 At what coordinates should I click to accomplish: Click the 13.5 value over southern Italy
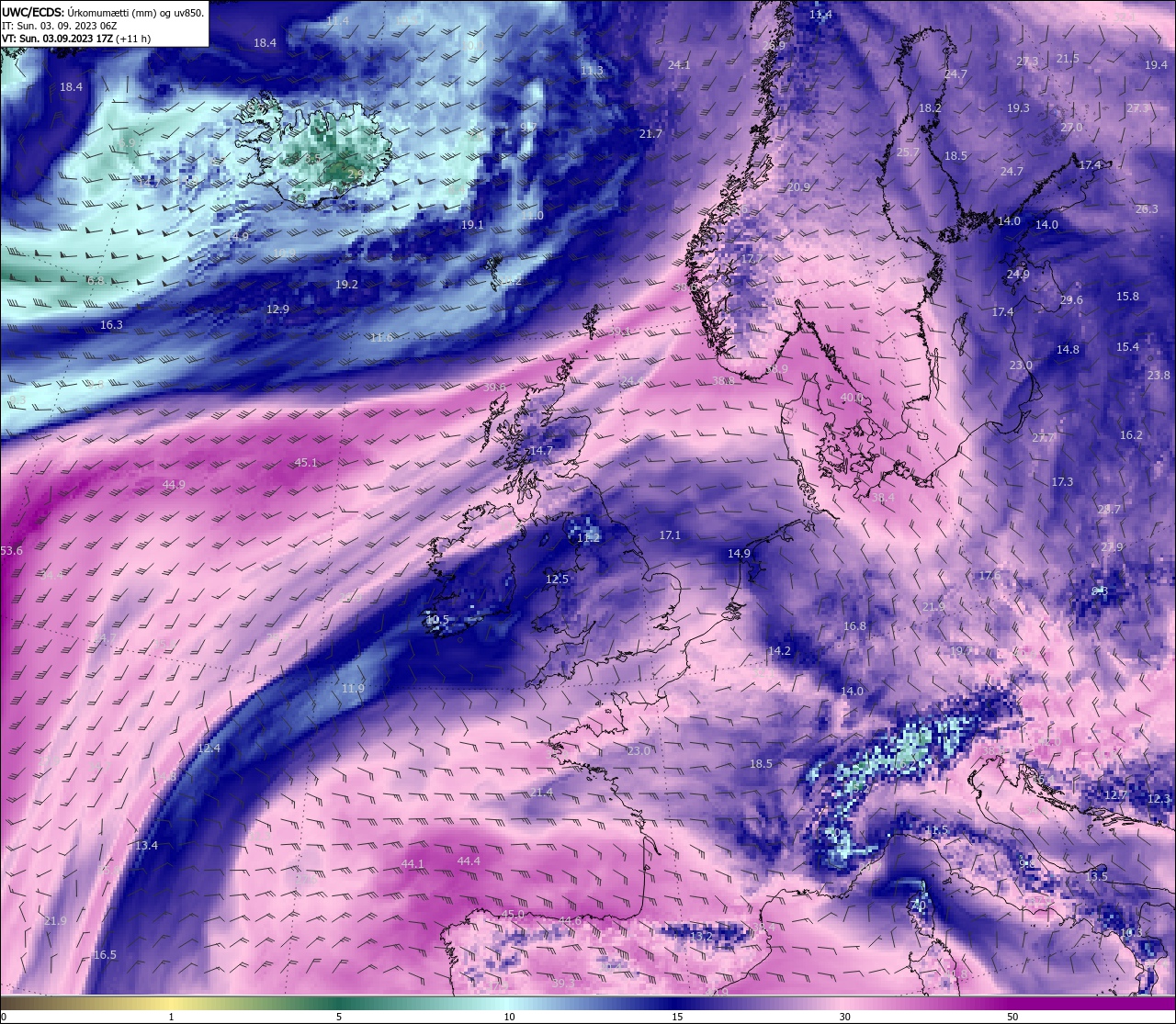(x=1096, y=877)
